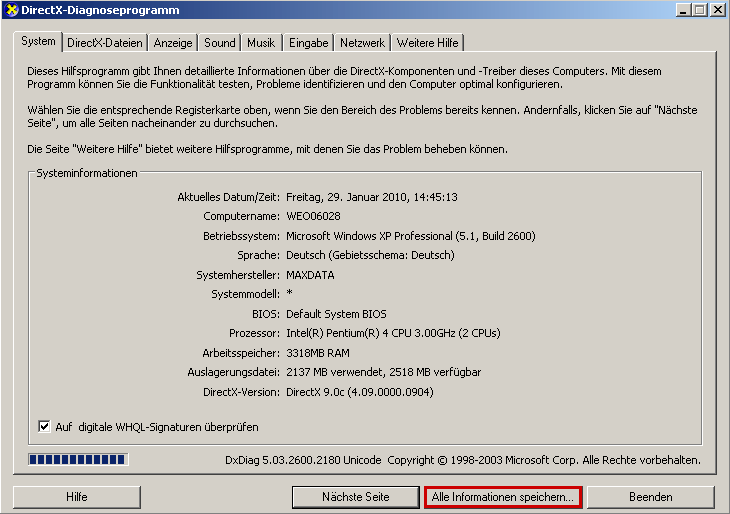Click DirectX 9.0c version value
Image resolution: width=730 pixels, height=514 pixels.
coord(359,392)
